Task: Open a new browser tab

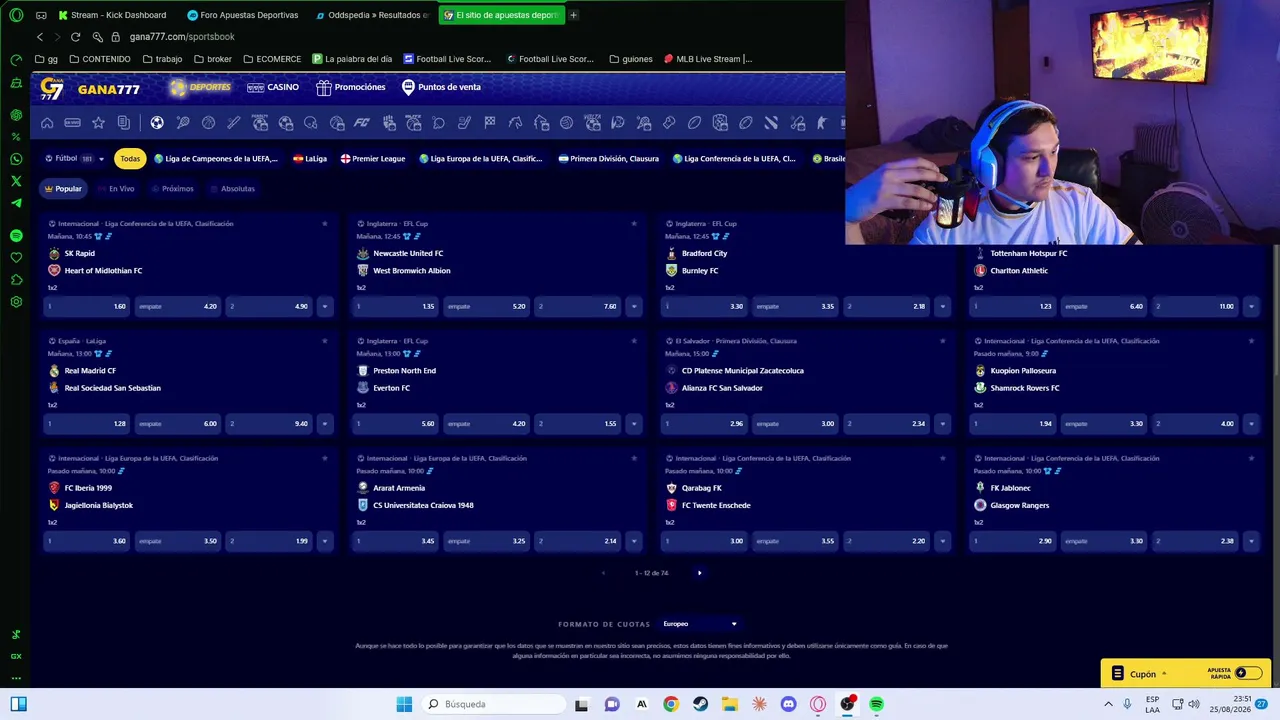Action: click(573, 15)
